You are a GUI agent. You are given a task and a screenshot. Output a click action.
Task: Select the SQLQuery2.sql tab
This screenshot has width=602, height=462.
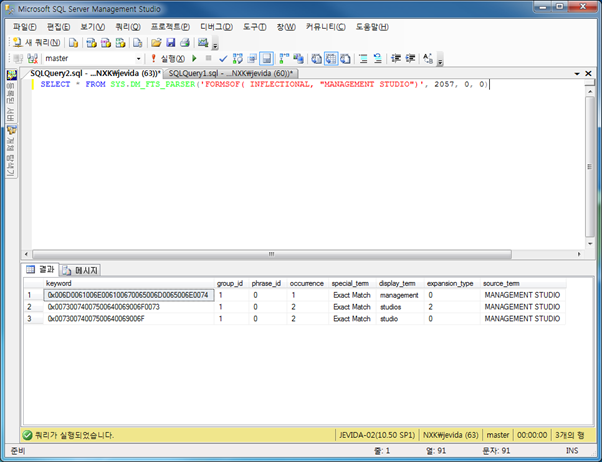[95, 73]
